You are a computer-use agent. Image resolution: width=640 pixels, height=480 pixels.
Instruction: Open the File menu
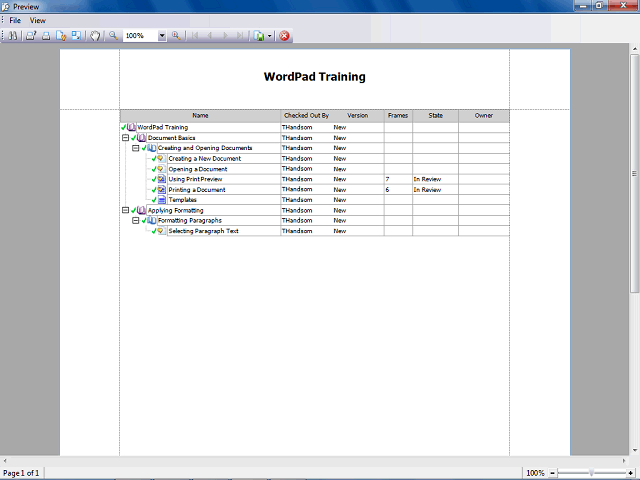click(15, 20)
